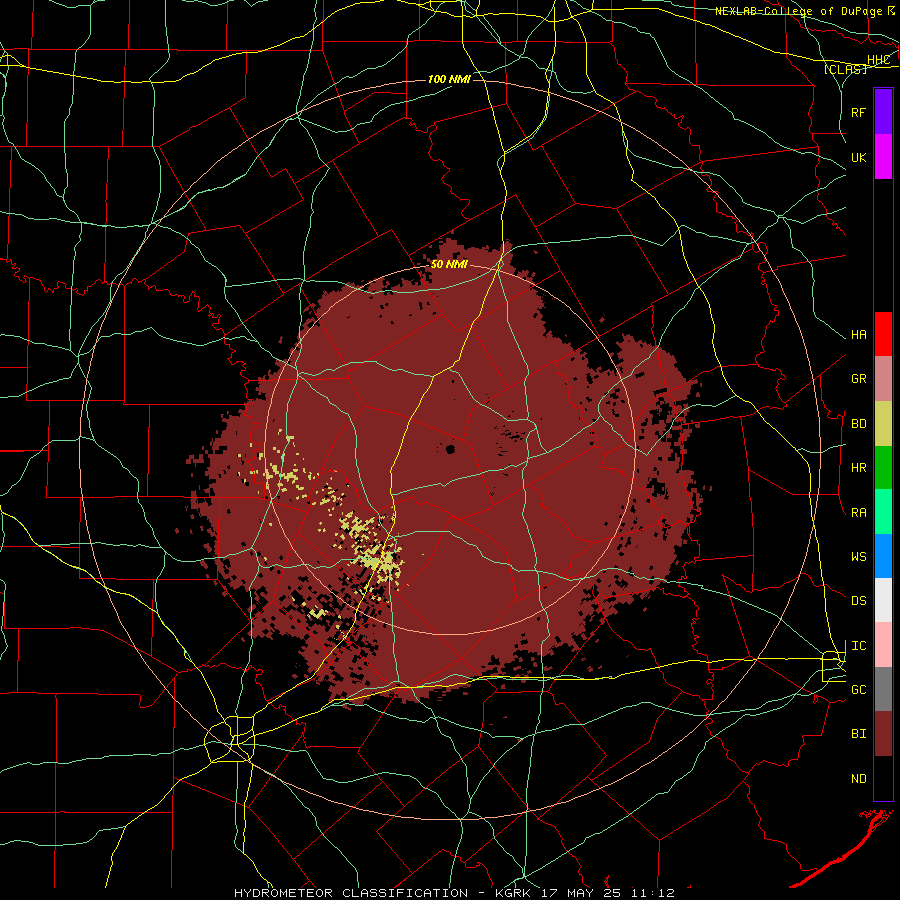Click the RA legend label
The height and width of the screenshot is (900, 900).
[x=858, y=513]
